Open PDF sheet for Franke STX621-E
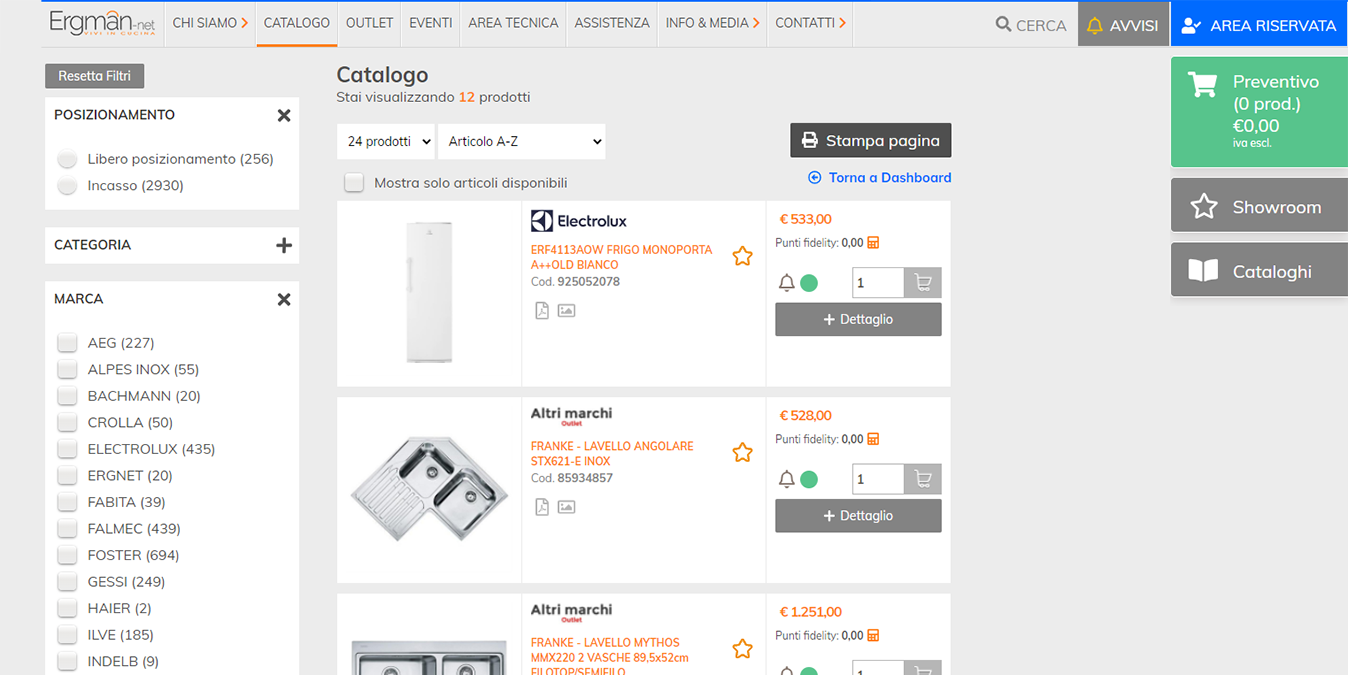1348x675 pixels. coord(542,507)
